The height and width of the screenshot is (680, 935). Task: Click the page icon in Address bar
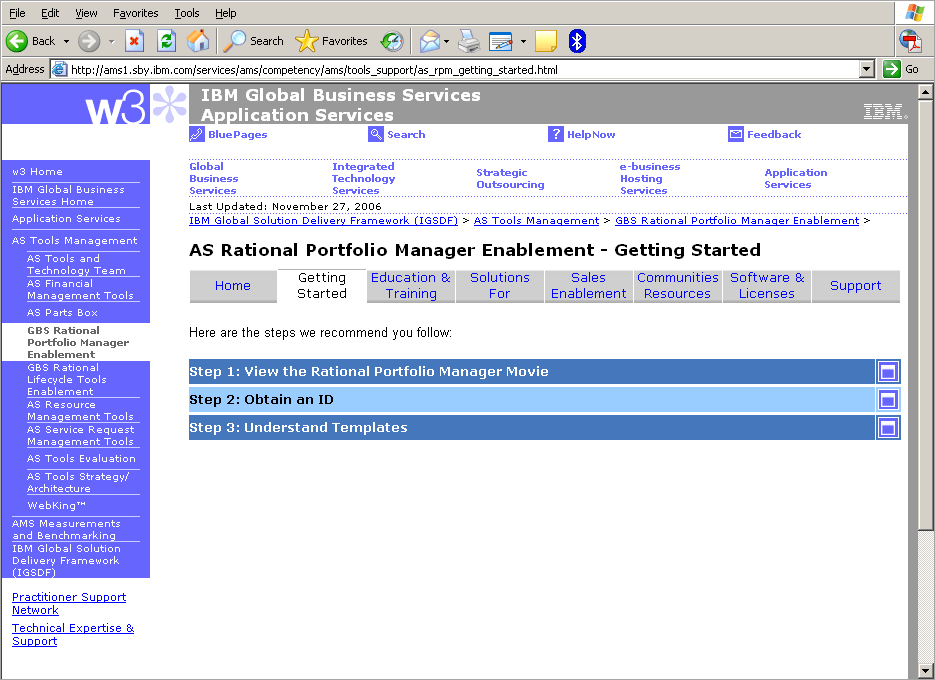tap(60, 69)
